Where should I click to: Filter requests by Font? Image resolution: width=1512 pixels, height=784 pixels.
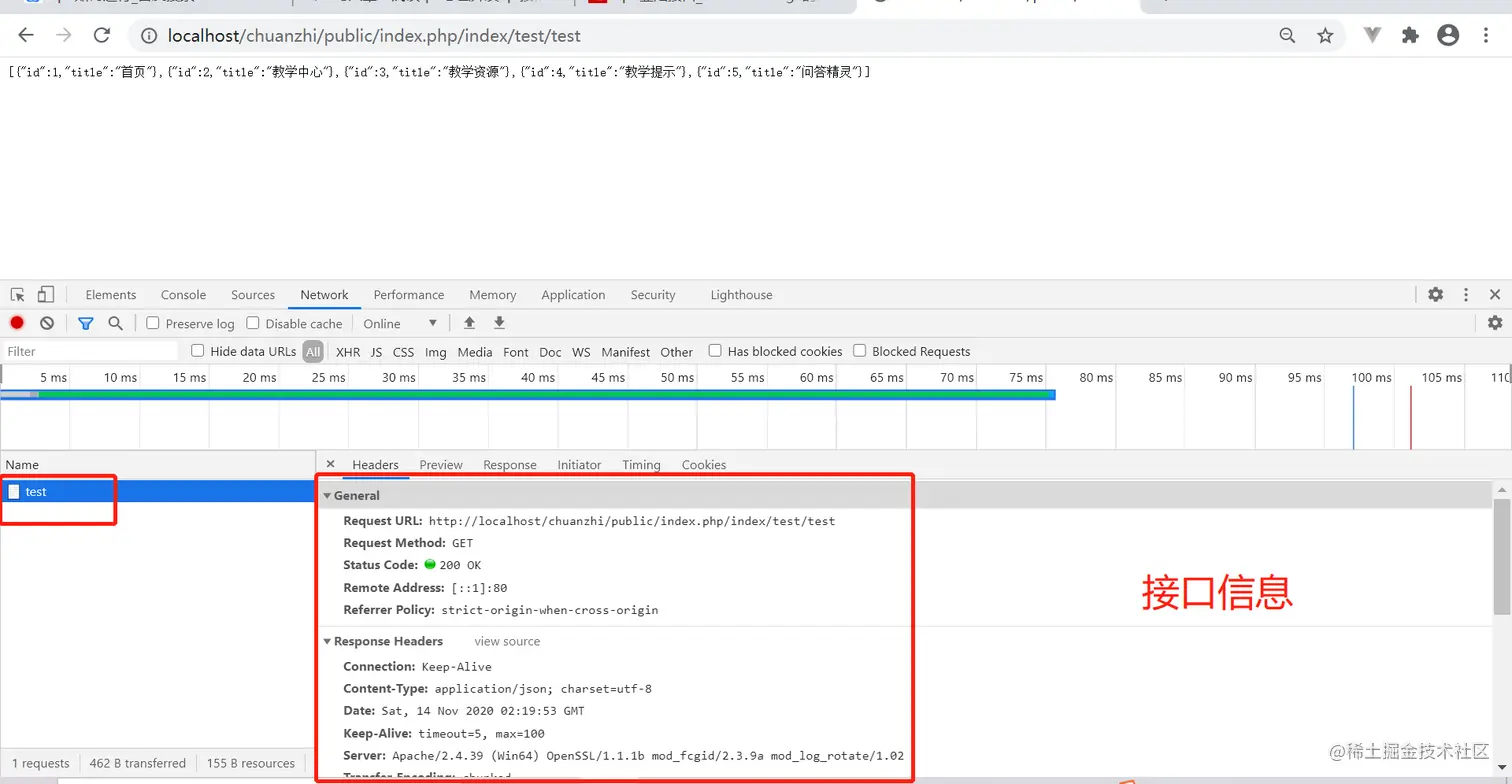516,352
